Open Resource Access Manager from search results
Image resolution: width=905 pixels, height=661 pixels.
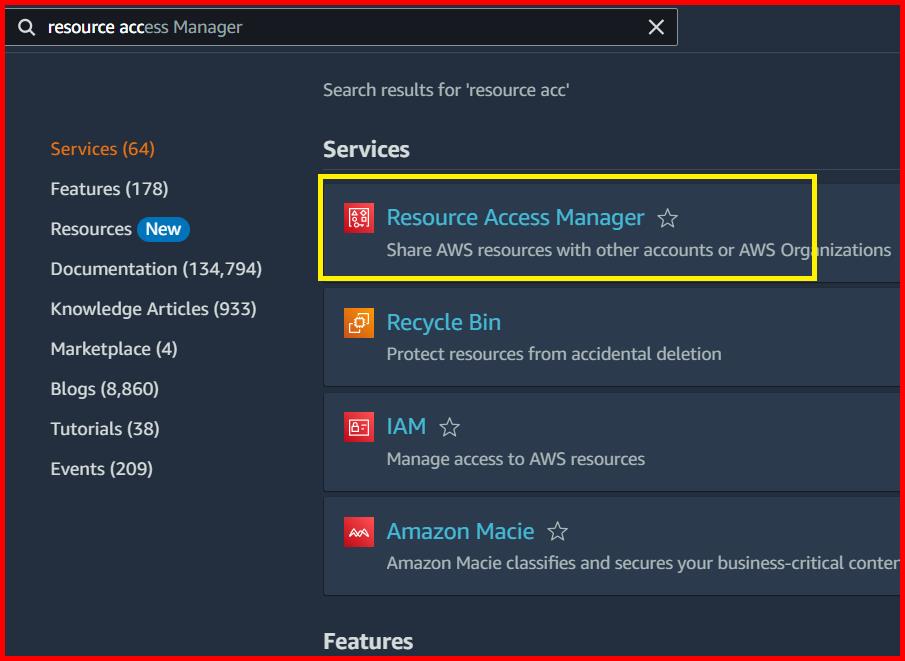click(x=516, y=217)
